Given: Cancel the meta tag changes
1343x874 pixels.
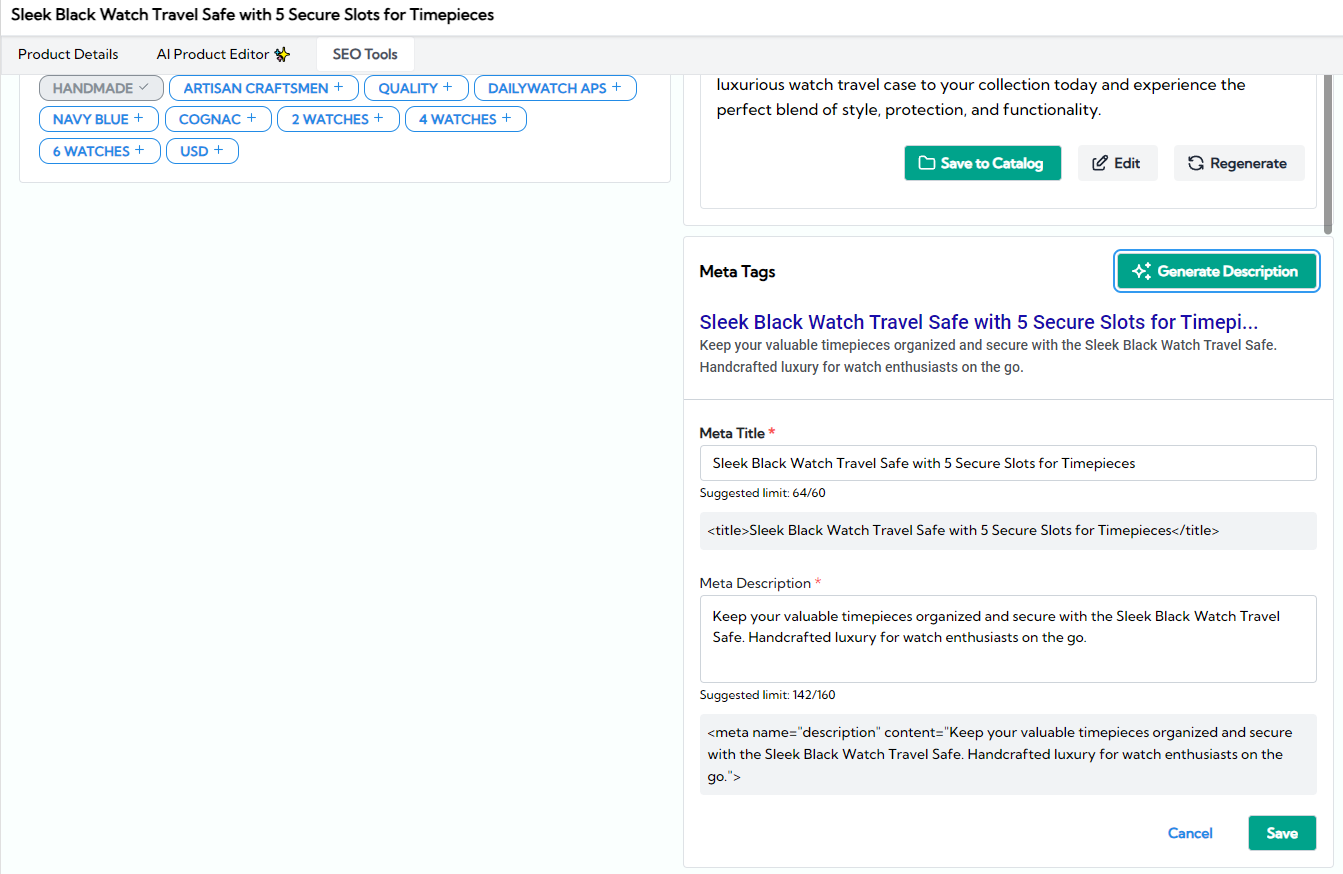Looking at the screenshot, I should coord(1190,833).
